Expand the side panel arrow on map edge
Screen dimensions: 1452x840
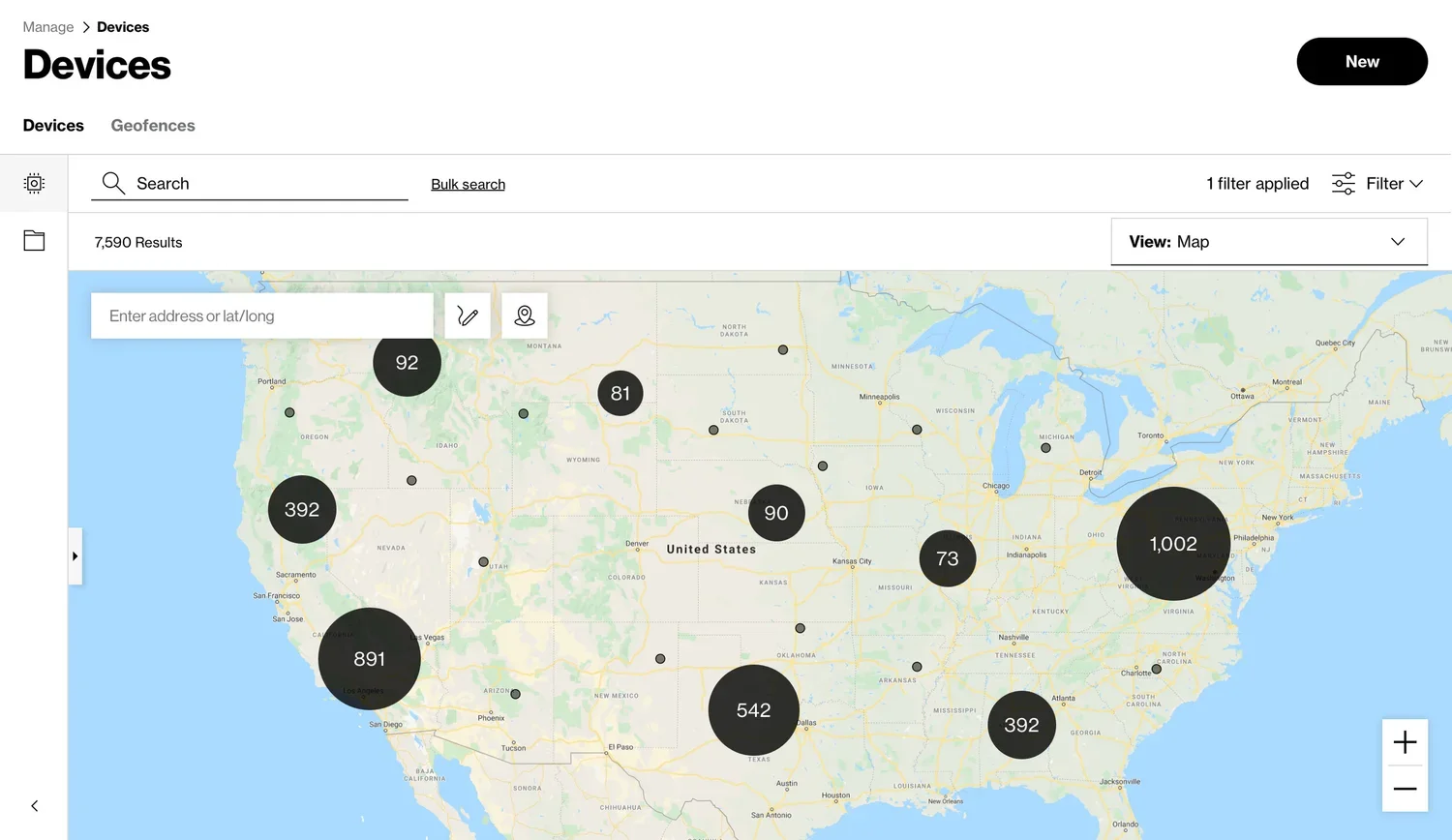(x=76, y=555)
